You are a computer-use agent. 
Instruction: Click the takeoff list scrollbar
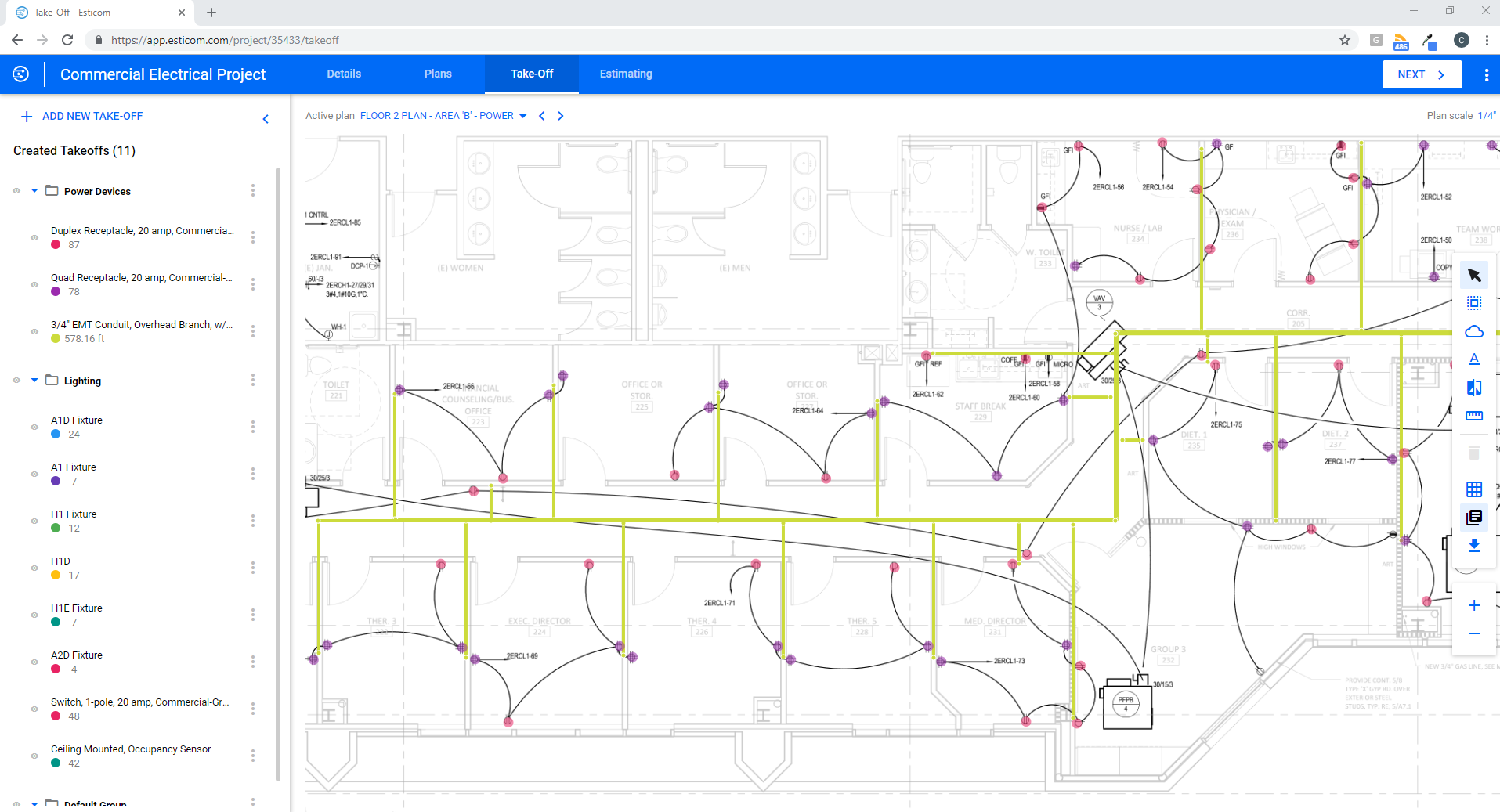tap(277, 474)
